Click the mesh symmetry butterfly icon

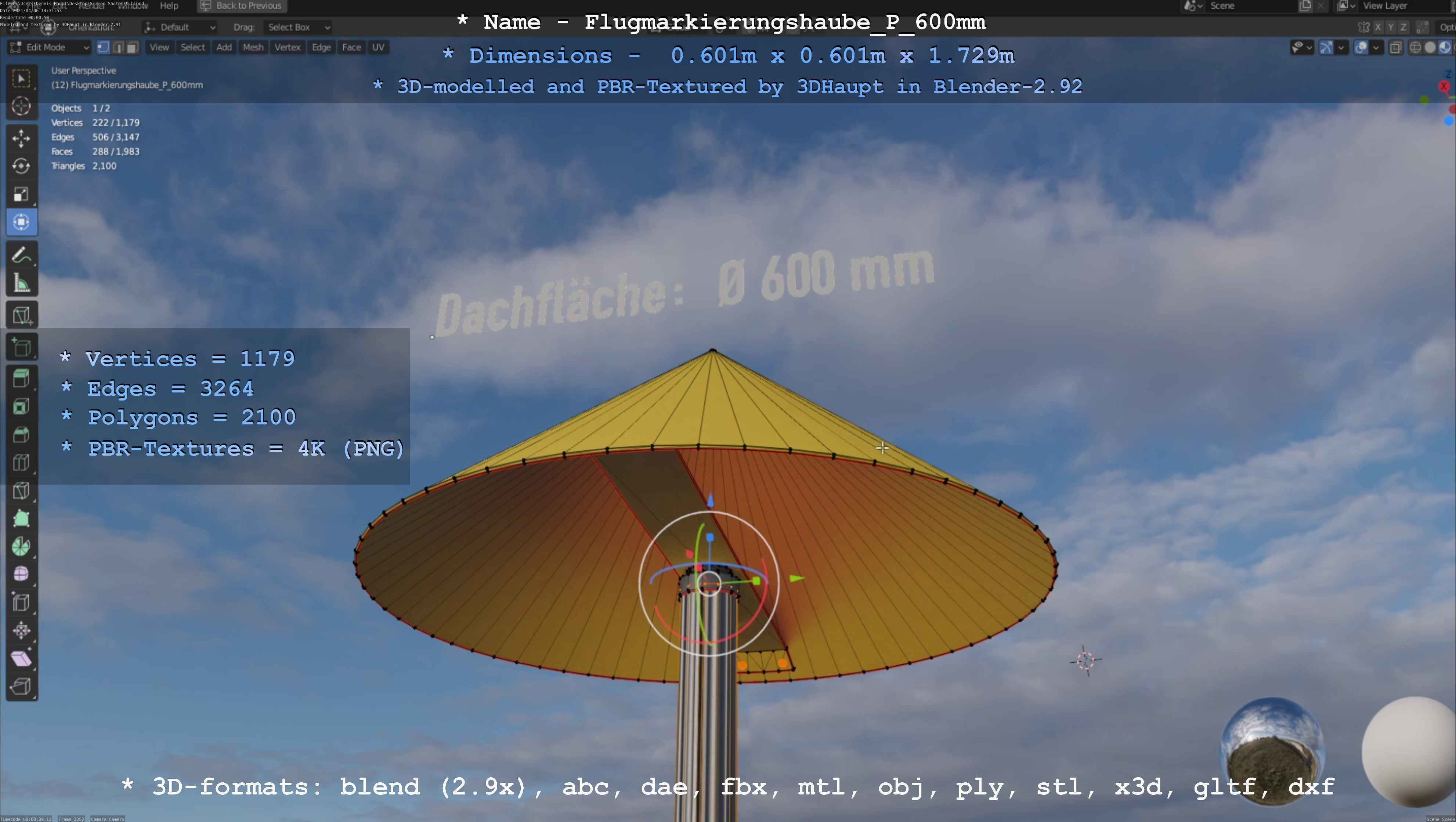pos(1364,27)
